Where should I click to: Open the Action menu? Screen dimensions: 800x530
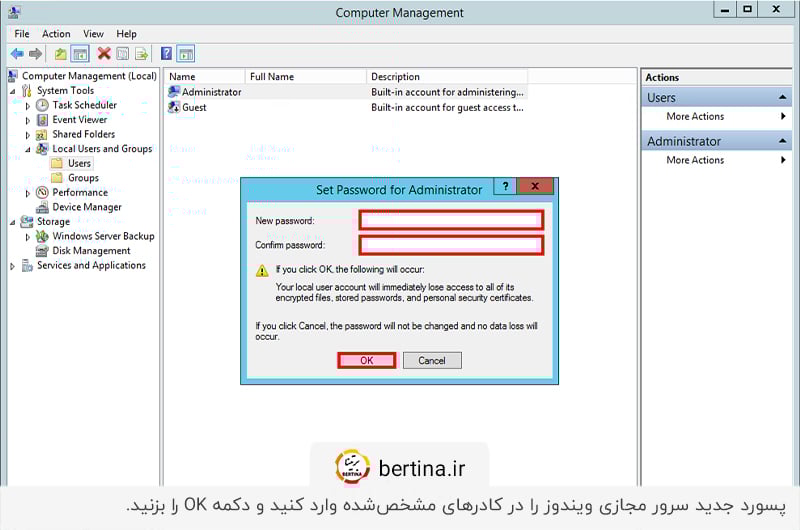pyautogui.click(x=56, y=34)
